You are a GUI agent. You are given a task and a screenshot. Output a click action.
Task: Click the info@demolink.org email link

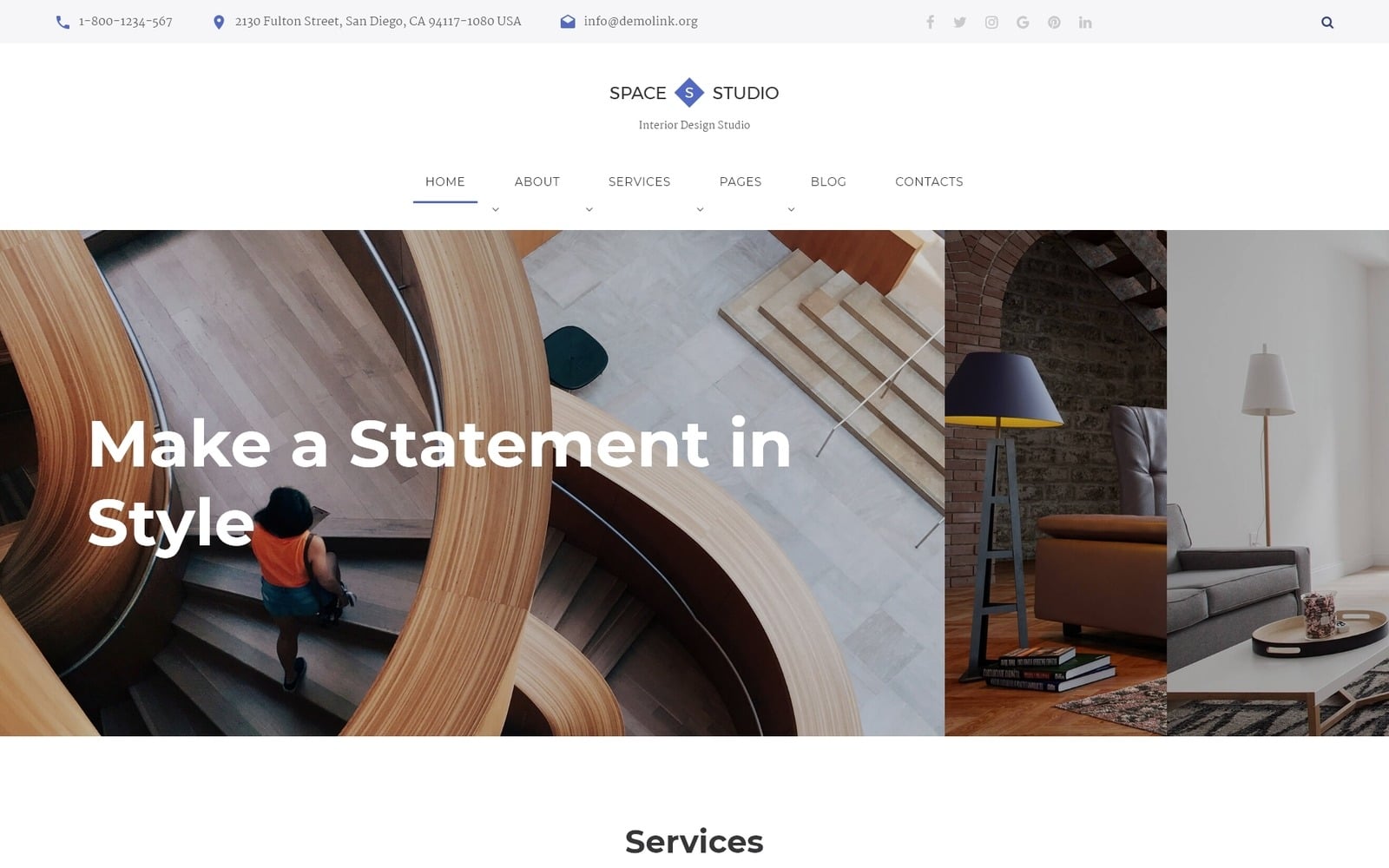click(642, 21)
